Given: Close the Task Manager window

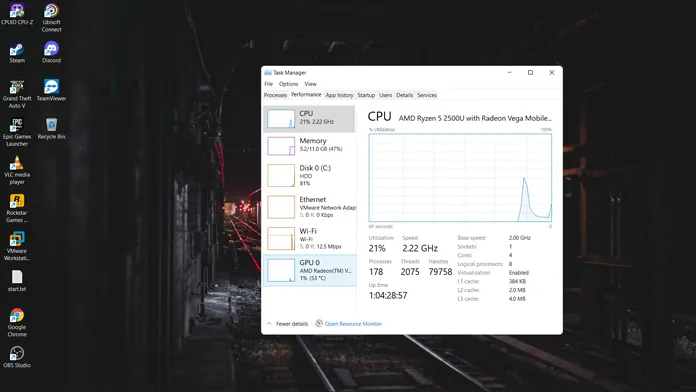Looking at the screenshot, I should pos(552,72).
